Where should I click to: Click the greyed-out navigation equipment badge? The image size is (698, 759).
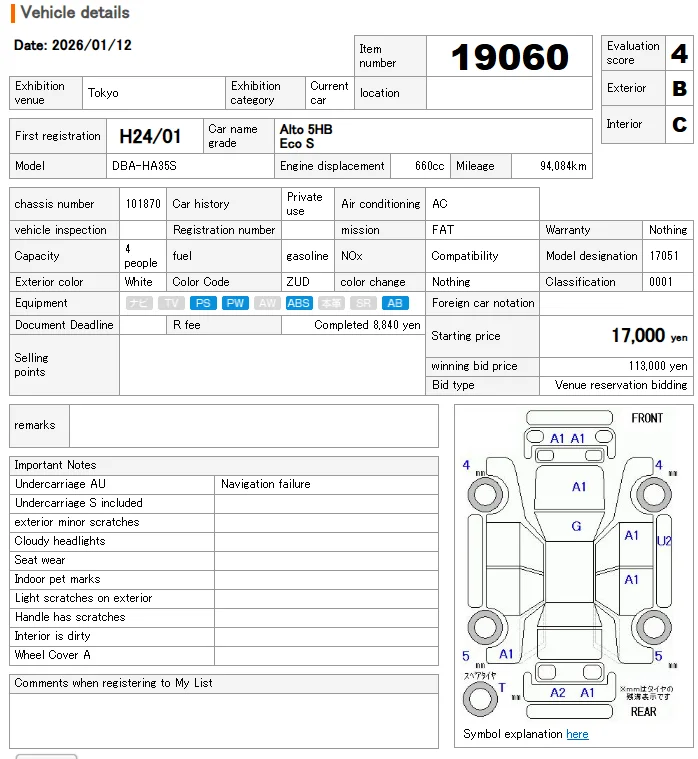click(x=139, y=303)
